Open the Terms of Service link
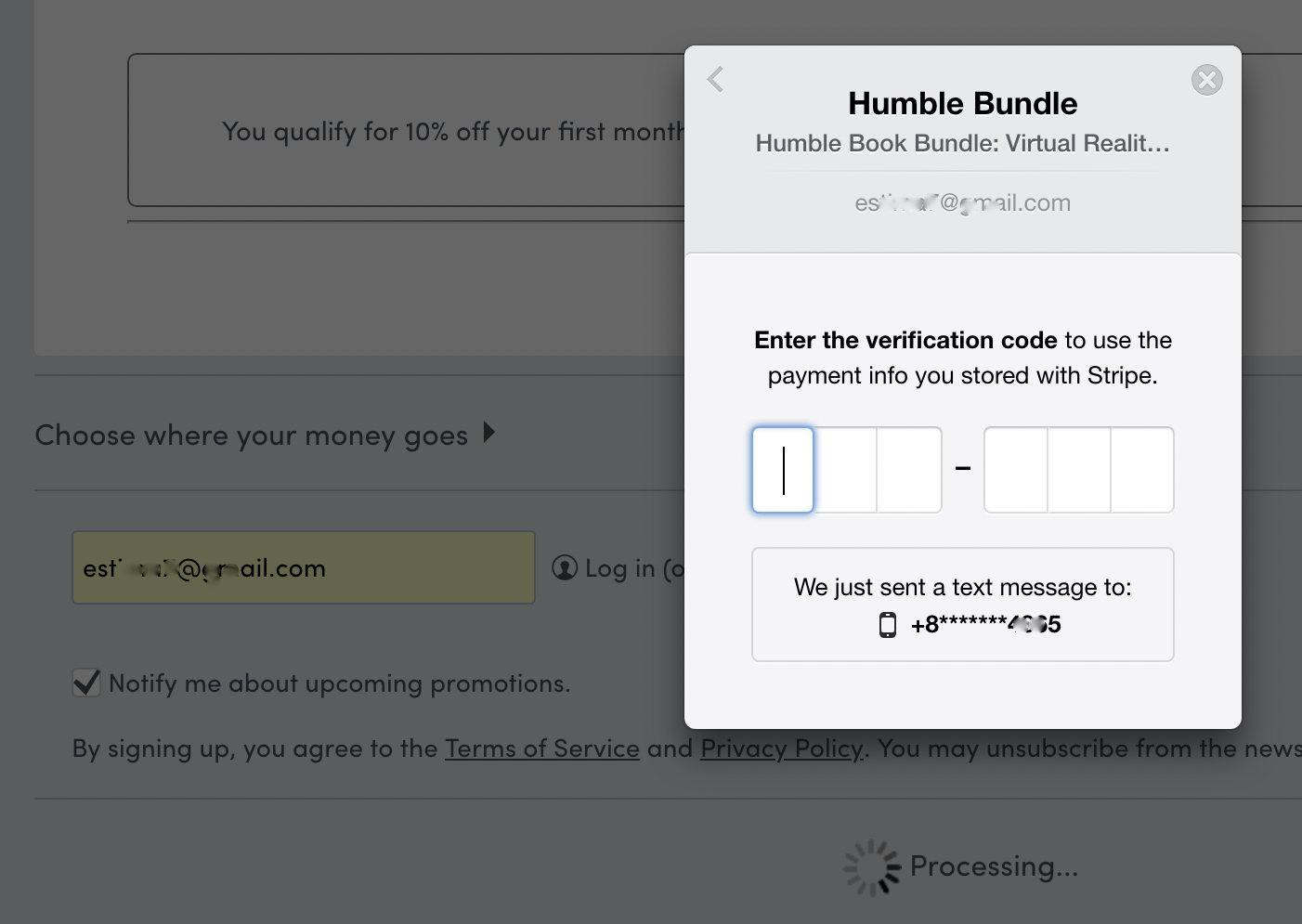This screenshot has height=924, width=1302. tap(541, 748)
